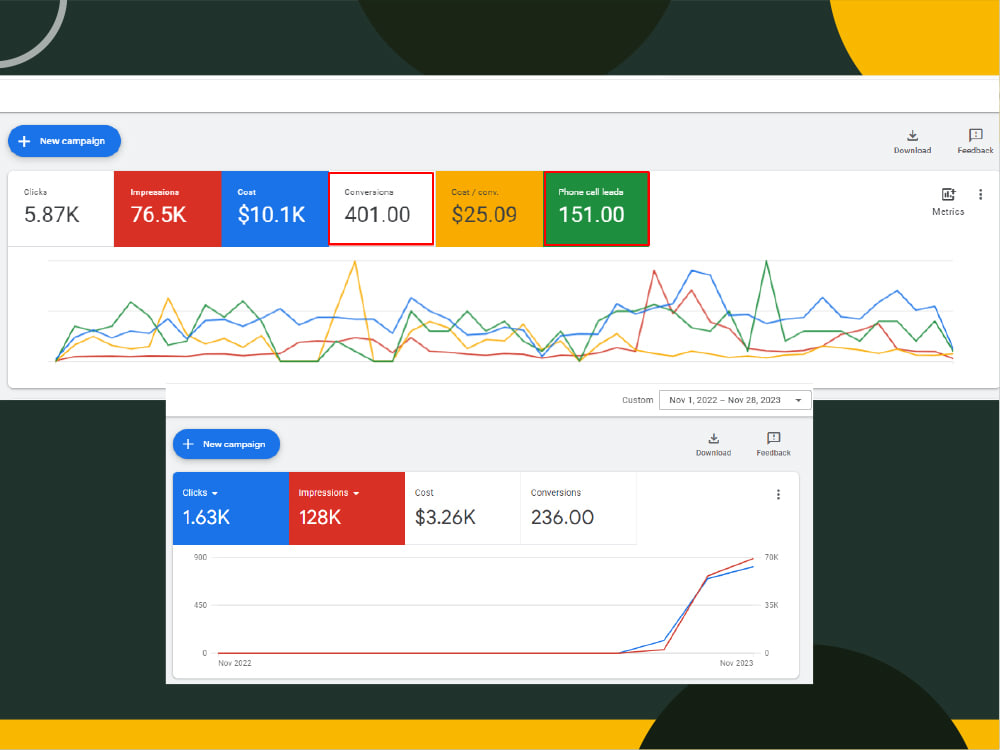This screenshot has width=1000, height=750.
Task: Click the Download icon in the lower dashboard
Action: tap(714, 438)
